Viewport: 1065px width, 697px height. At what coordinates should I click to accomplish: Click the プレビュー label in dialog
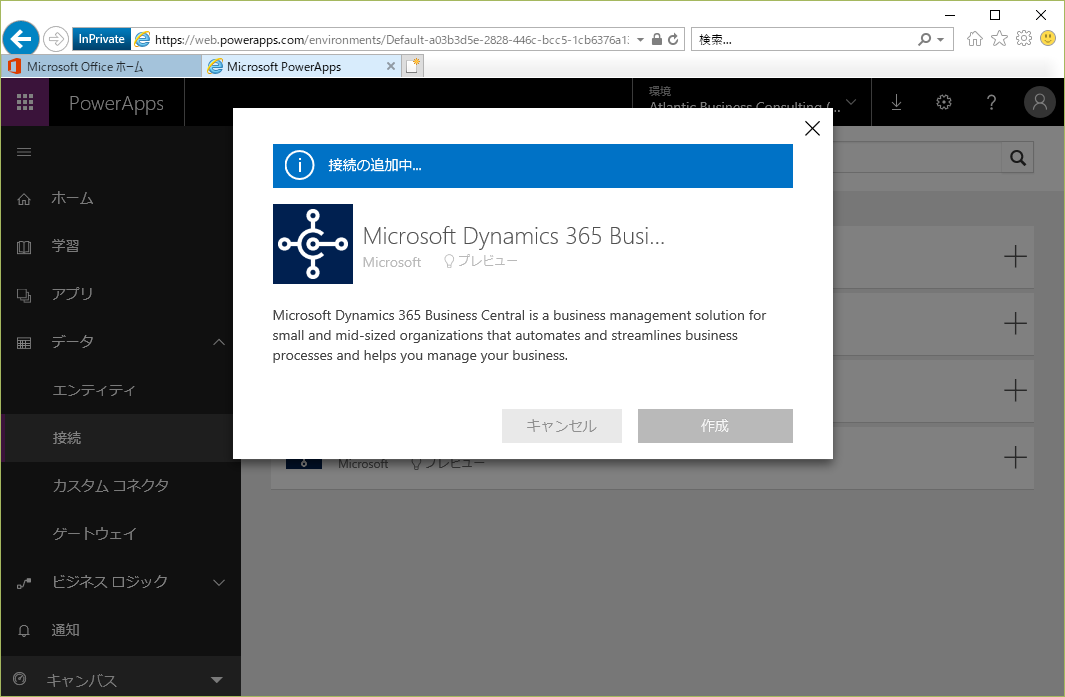click(x=488, y=261)
